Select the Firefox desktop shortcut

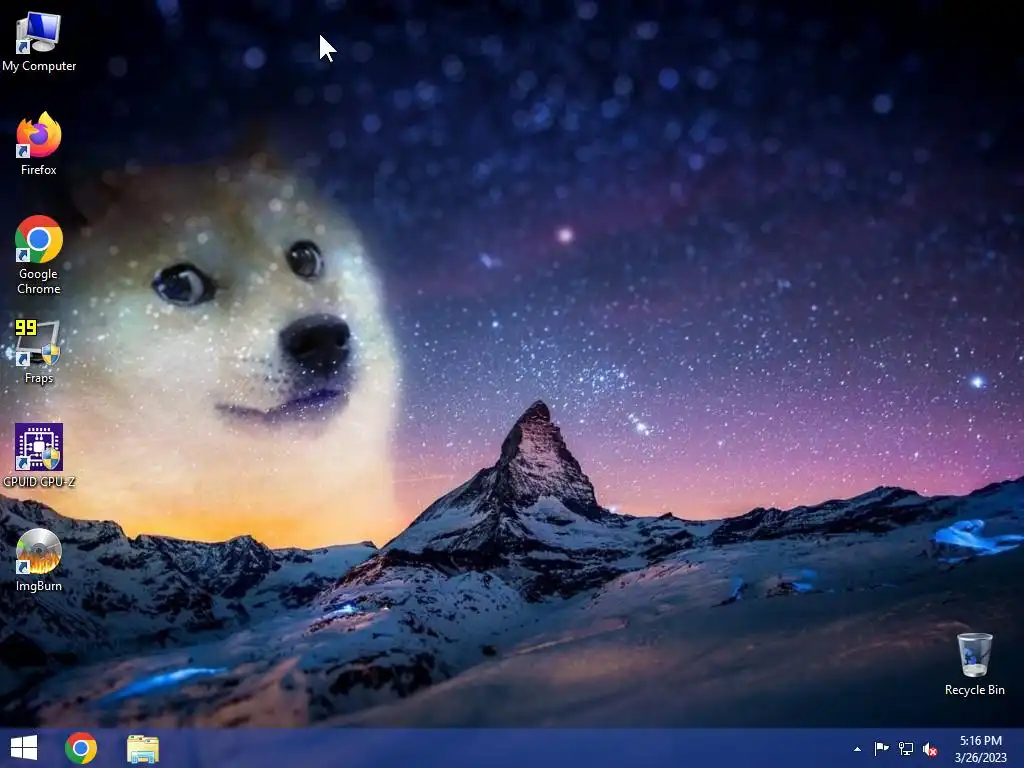(39, 144)
